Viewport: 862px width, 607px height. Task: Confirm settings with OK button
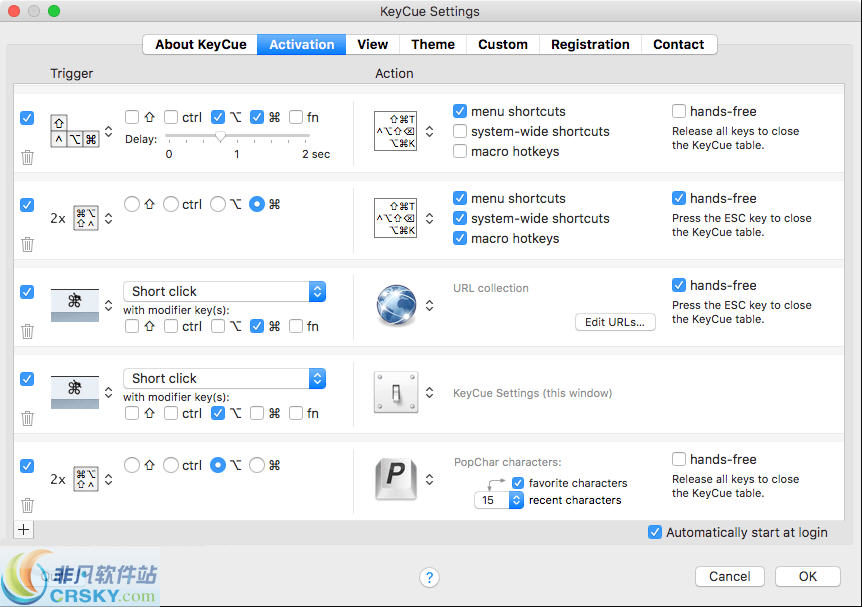point(808,576)
